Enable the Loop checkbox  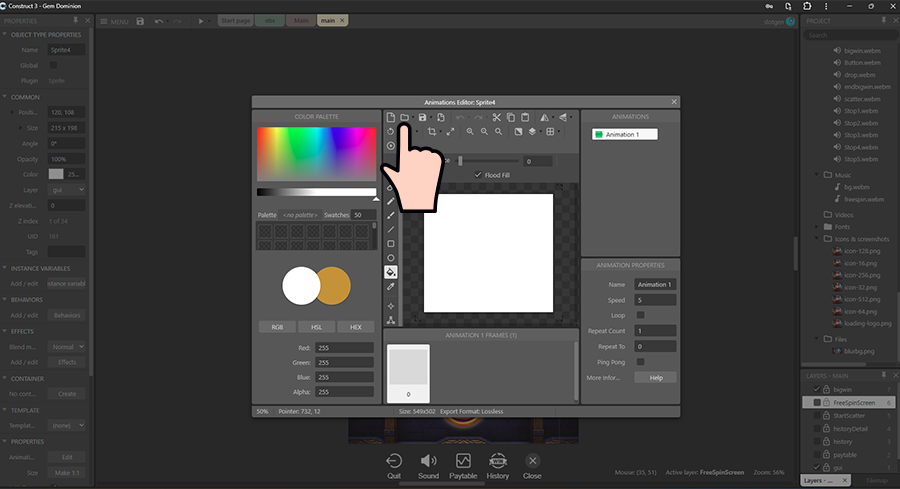tap(640, 315)
